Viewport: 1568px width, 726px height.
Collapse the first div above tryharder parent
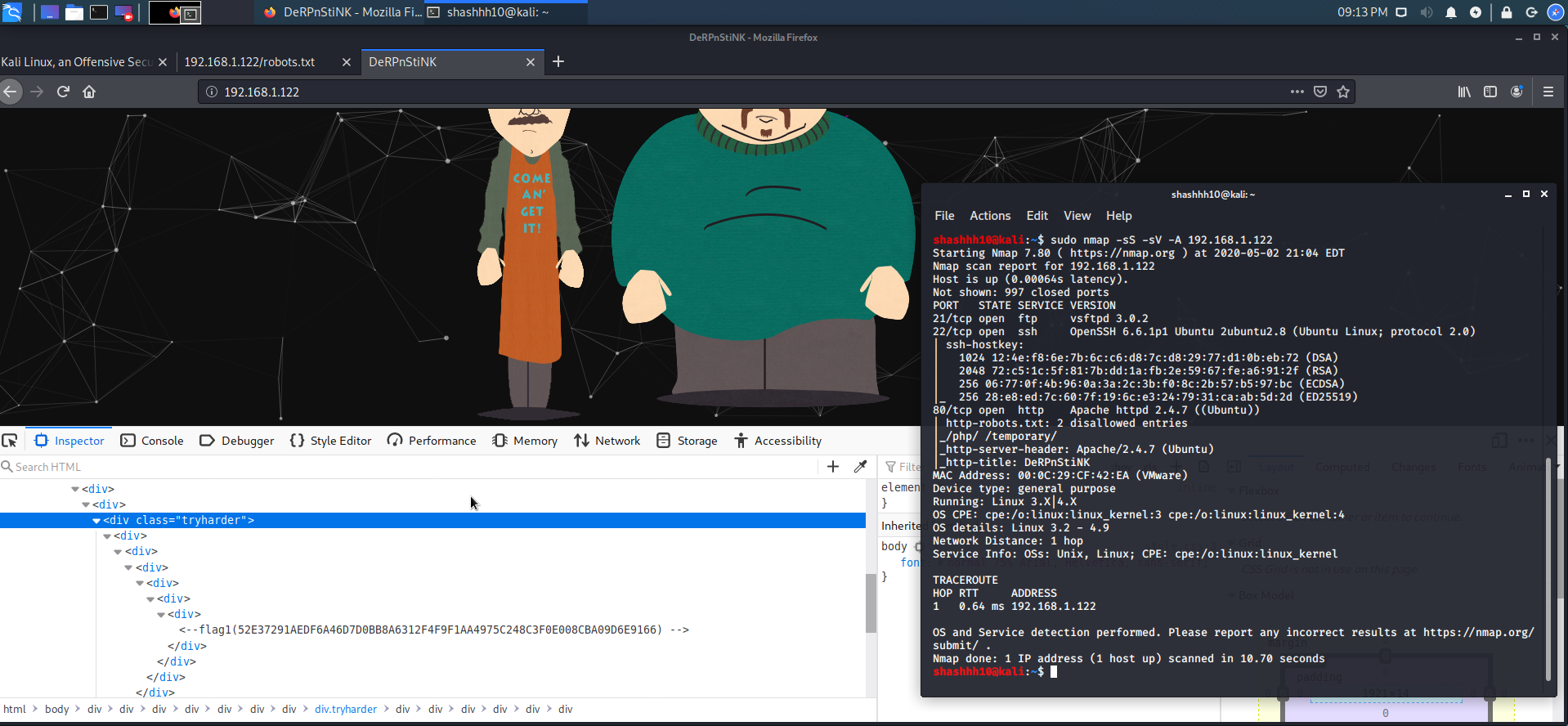point(86,504)
